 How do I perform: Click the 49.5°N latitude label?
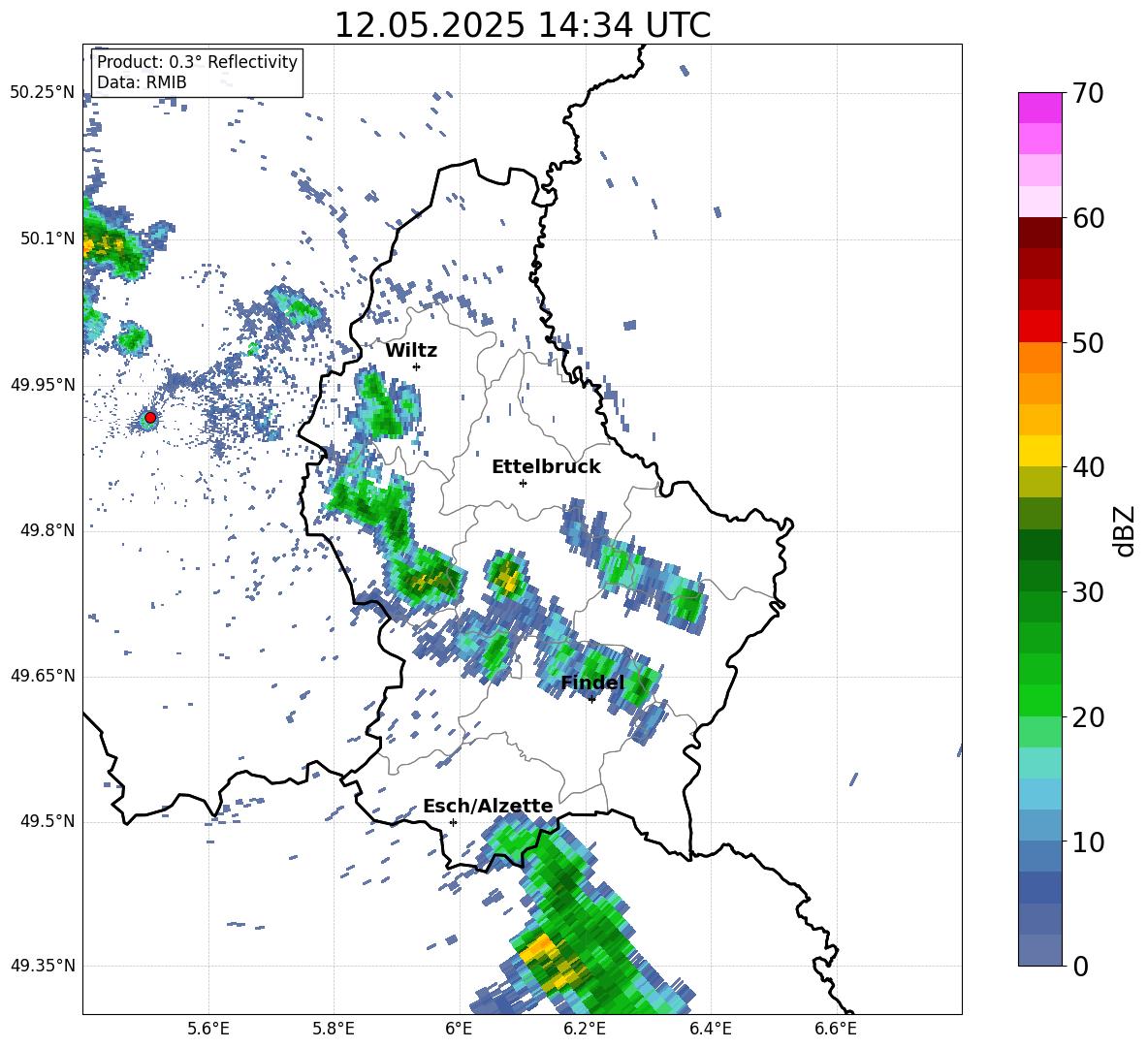click(48, 821)
